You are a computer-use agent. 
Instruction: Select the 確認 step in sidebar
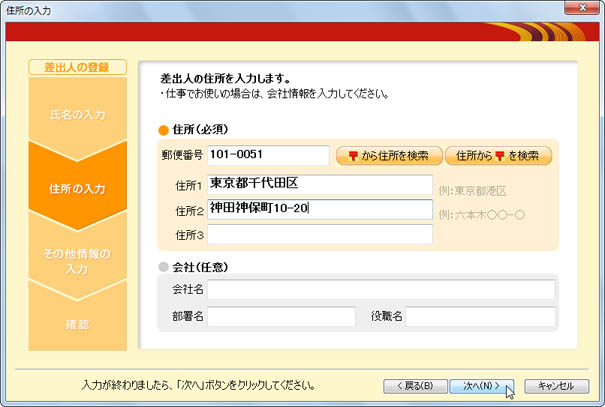(77, 324)
